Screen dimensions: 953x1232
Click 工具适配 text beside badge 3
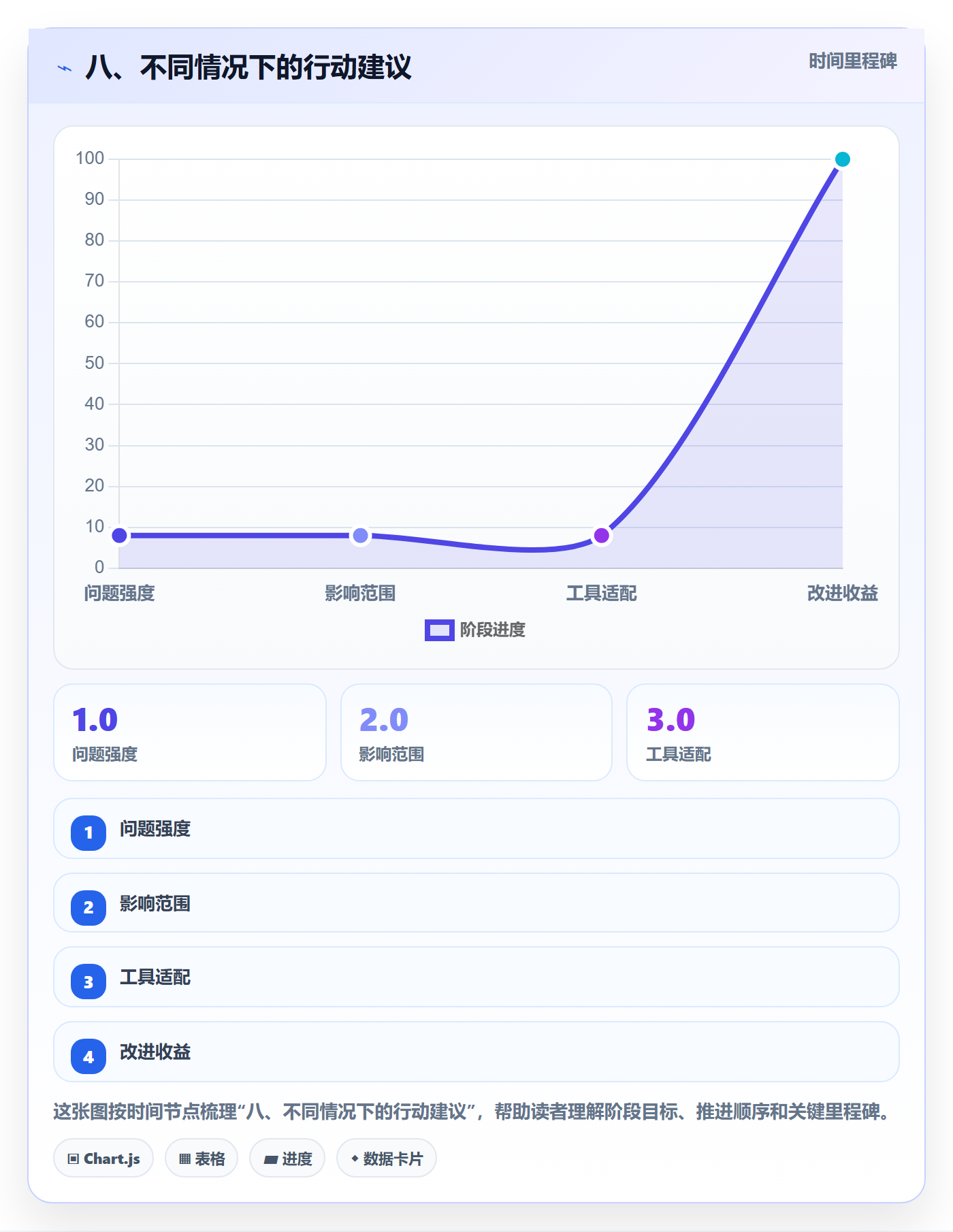[x=155, y=977]
